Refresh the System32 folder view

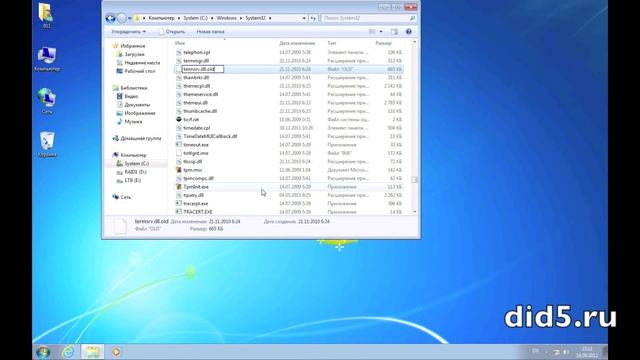click(x=313, y=18)
